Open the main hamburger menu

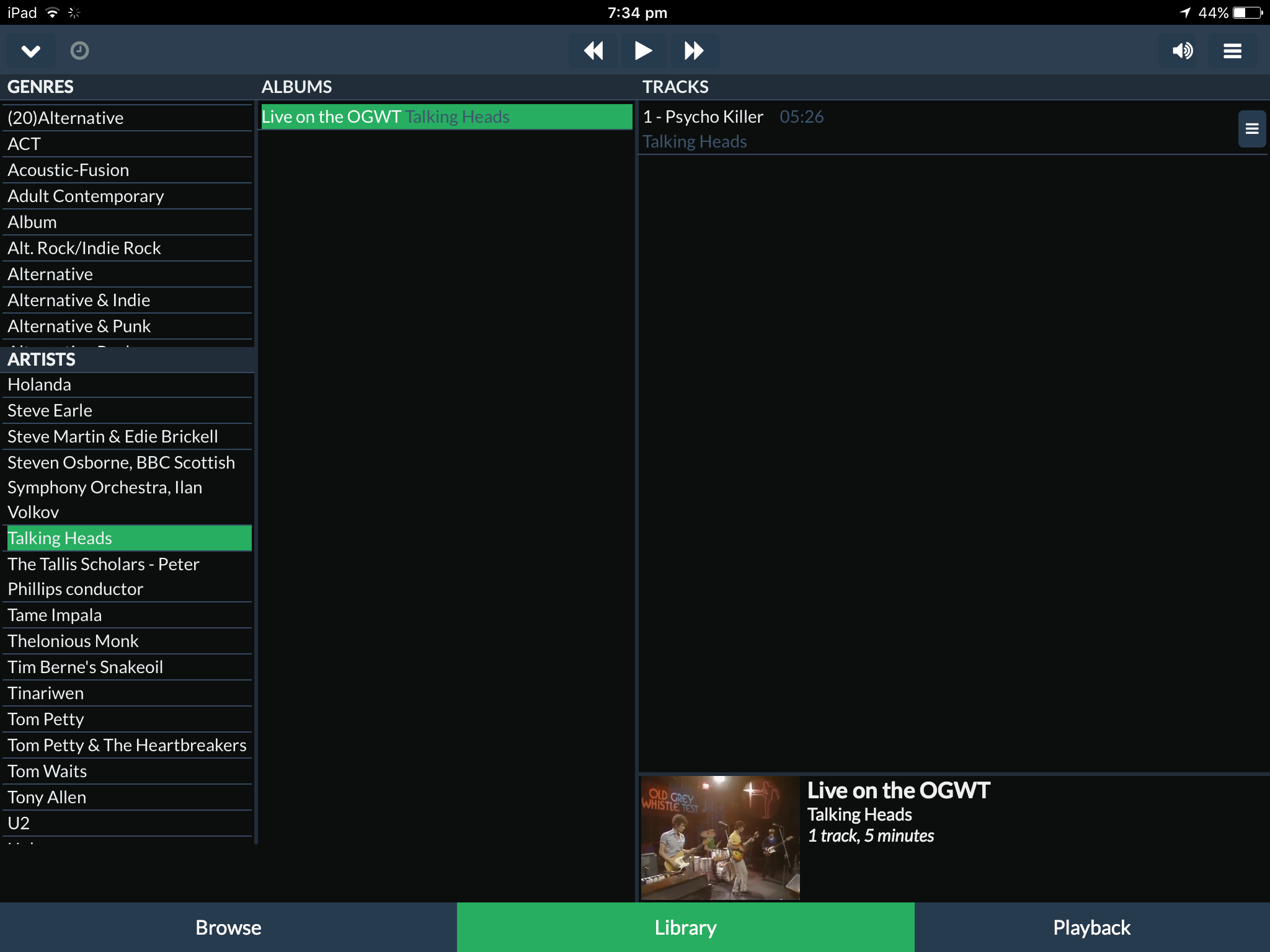[x=1232, y=51]
